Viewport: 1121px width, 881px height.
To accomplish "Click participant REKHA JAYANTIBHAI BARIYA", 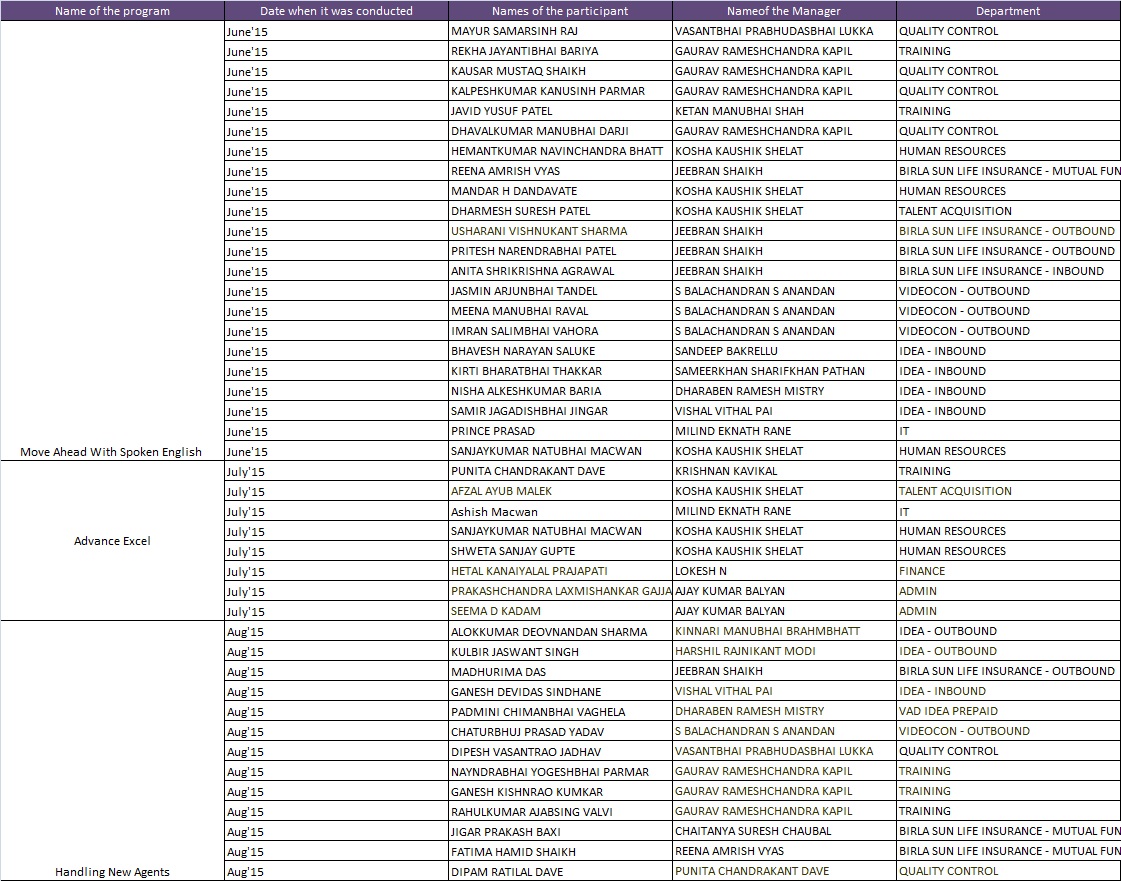I will 560,51.
